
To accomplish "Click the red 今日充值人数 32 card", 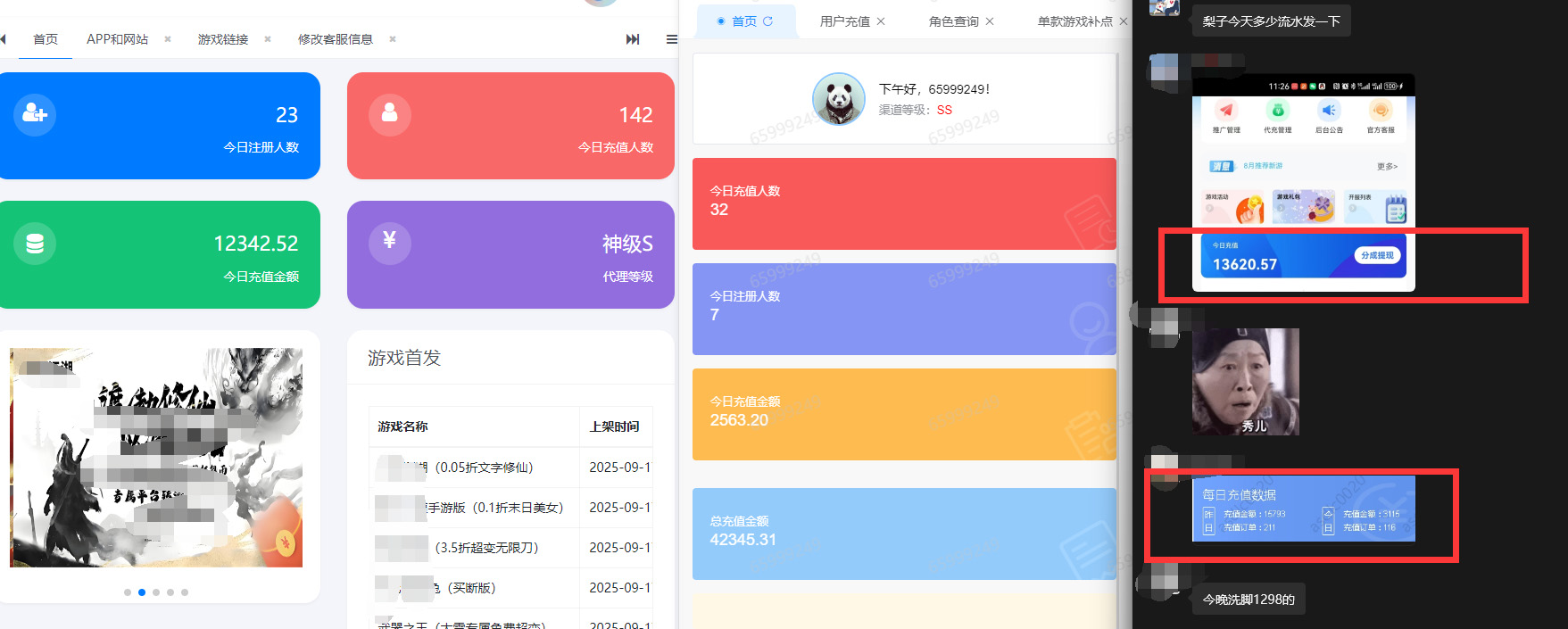I will pyautogui.click(x=904, y=203).
